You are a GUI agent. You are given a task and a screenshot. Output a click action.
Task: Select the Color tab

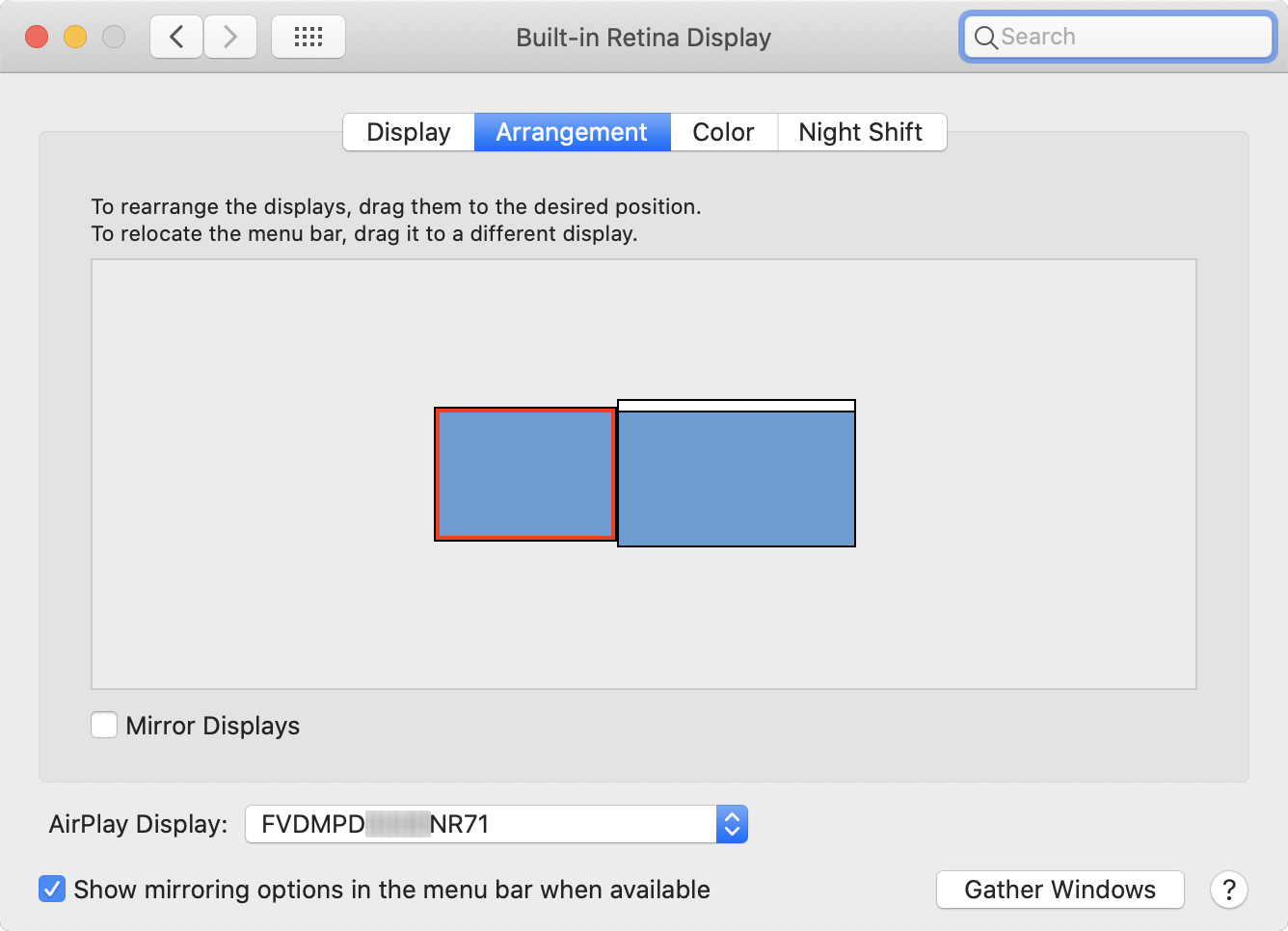[723, 132]
